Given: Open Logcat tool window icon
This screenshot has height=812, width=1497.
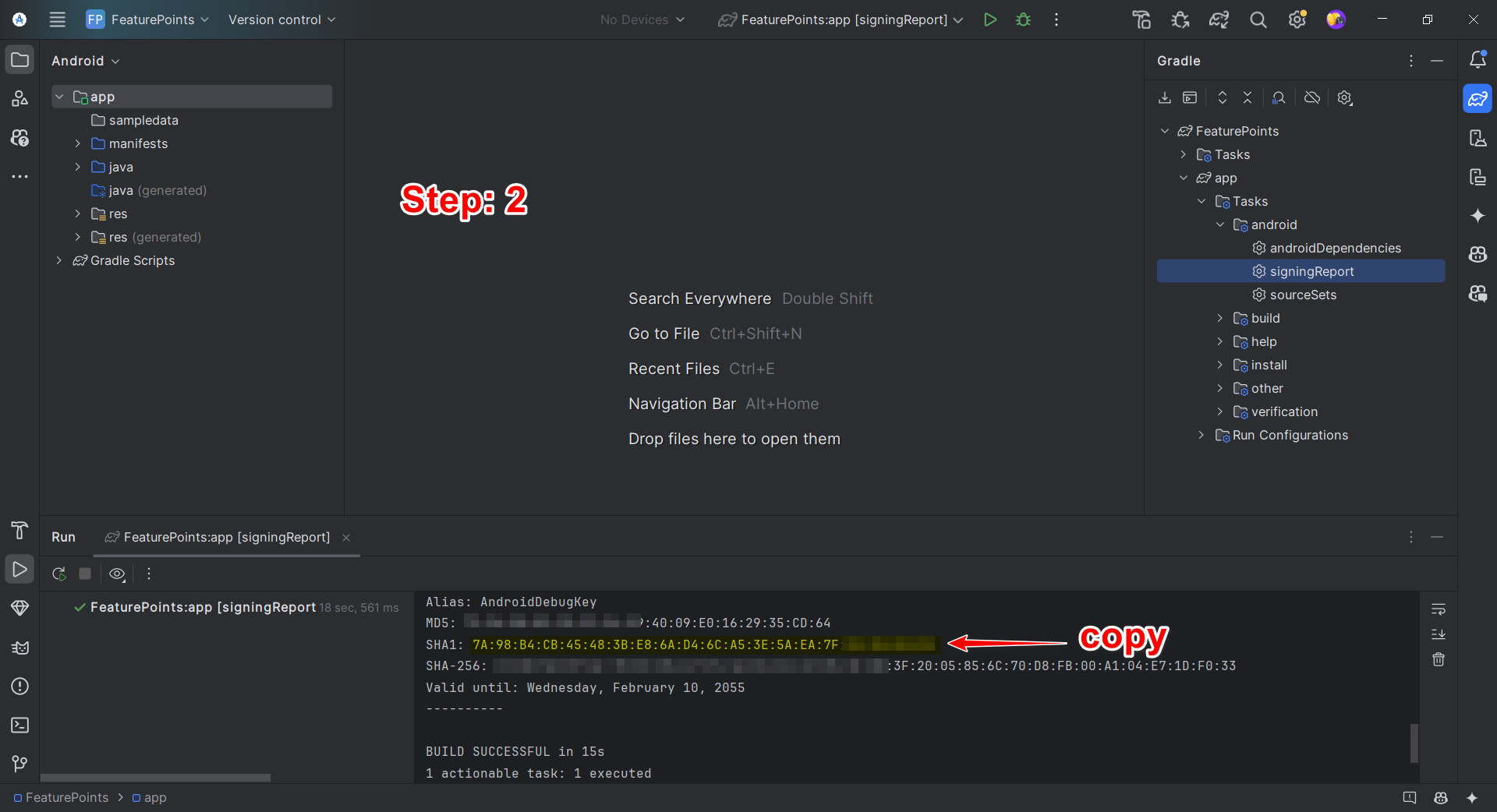Looking at the screenshot, I should [x=19, y=648].
